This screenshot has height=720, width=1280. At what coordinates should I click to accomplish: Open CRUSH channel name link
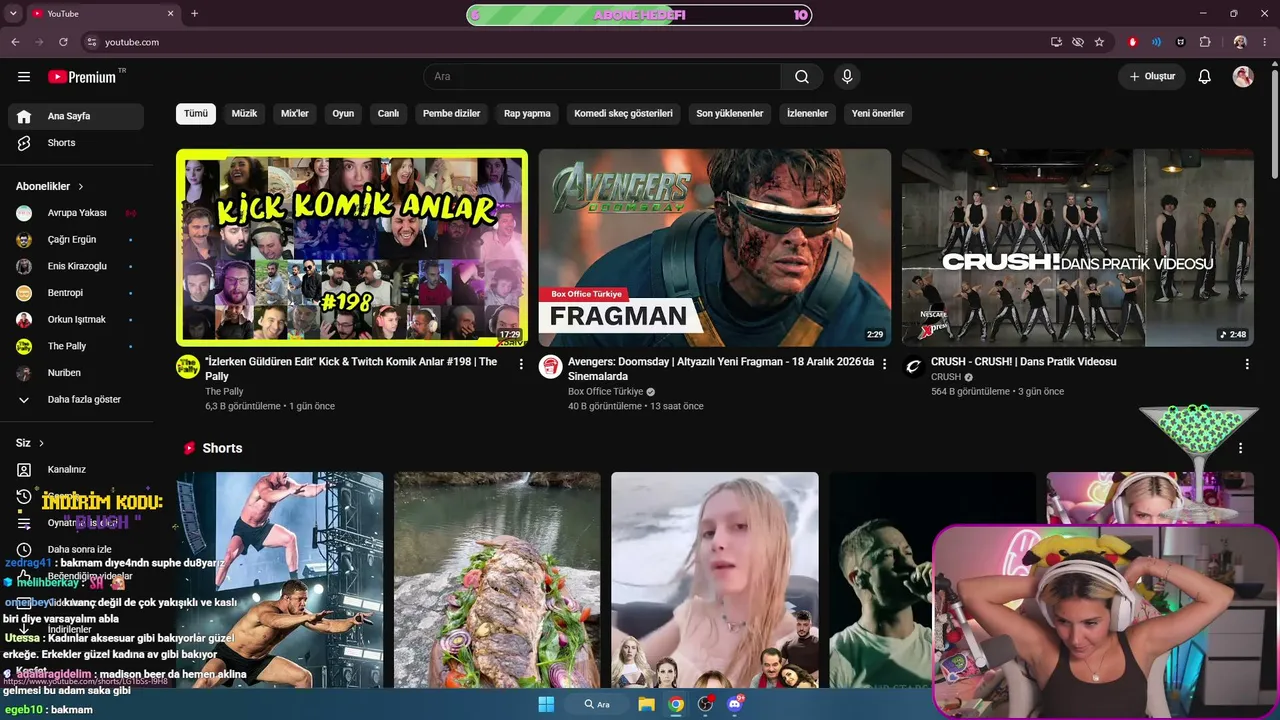click(946, 377)
